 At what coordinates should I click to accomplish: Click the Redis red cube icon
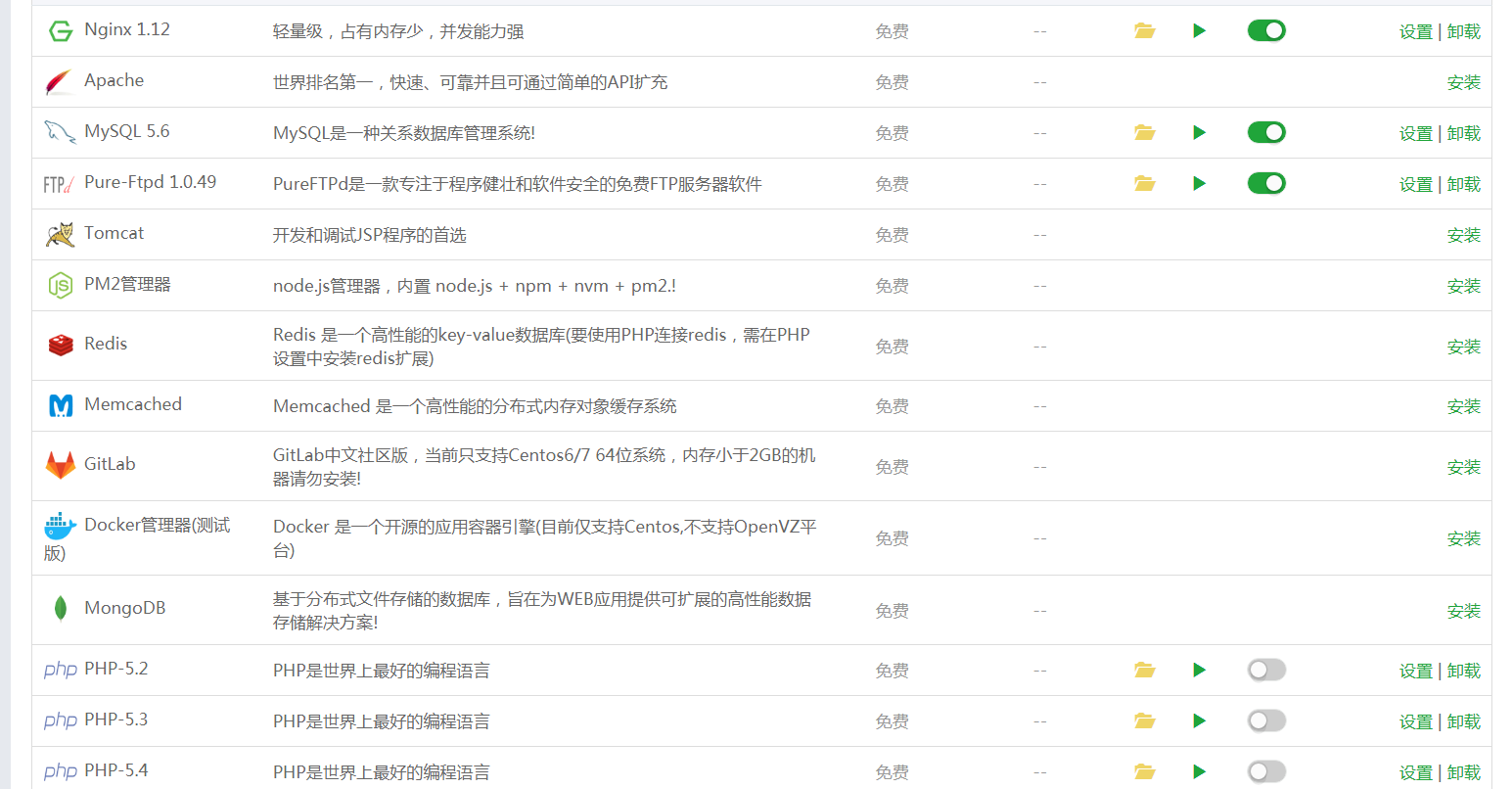tap(61, 345)
